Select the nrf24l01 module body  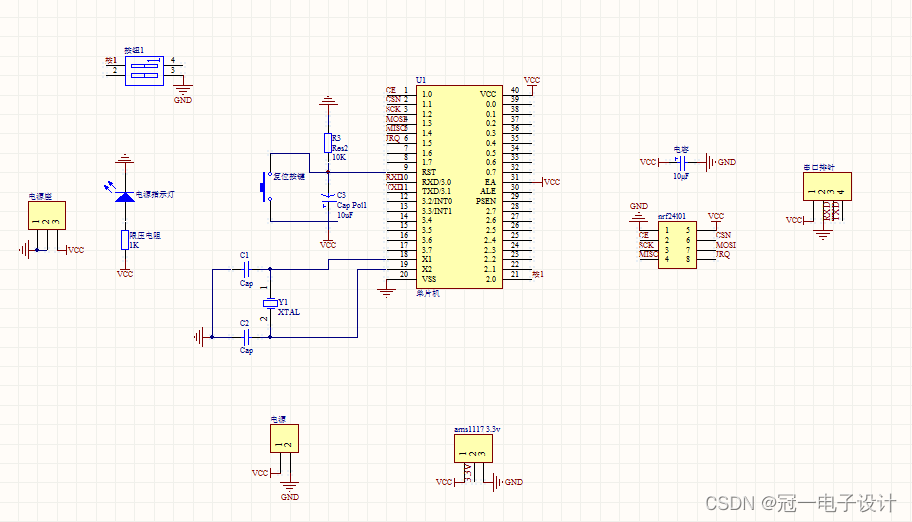tap(677, 244)
